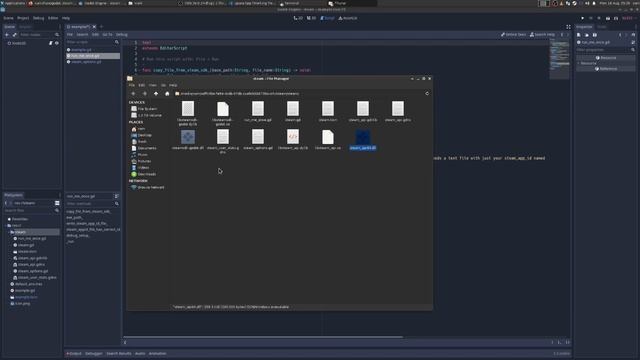Open Godot Debug menu in top bar
This screenshot has width=640, height=360.
click(38, 18)
